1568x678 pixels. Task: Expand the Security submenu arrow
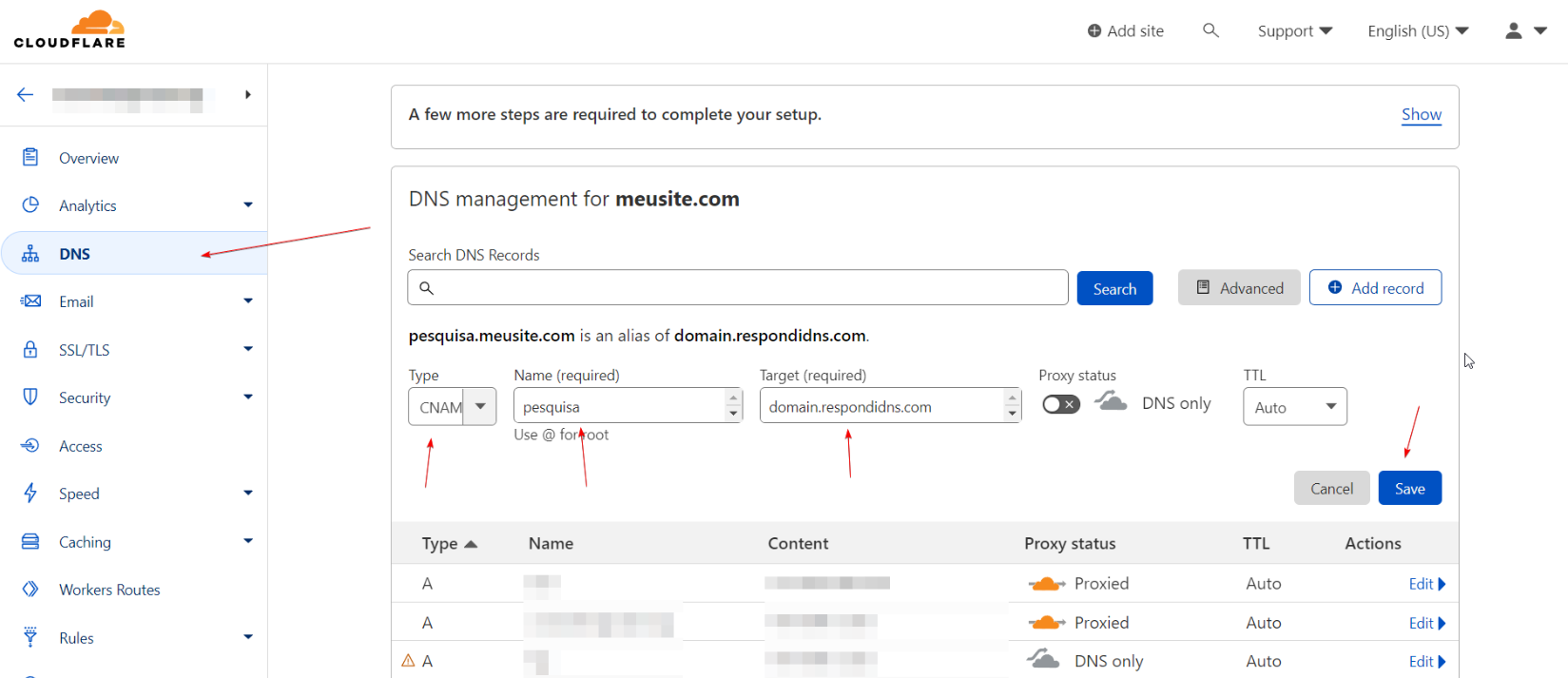[x=248, y=397]
